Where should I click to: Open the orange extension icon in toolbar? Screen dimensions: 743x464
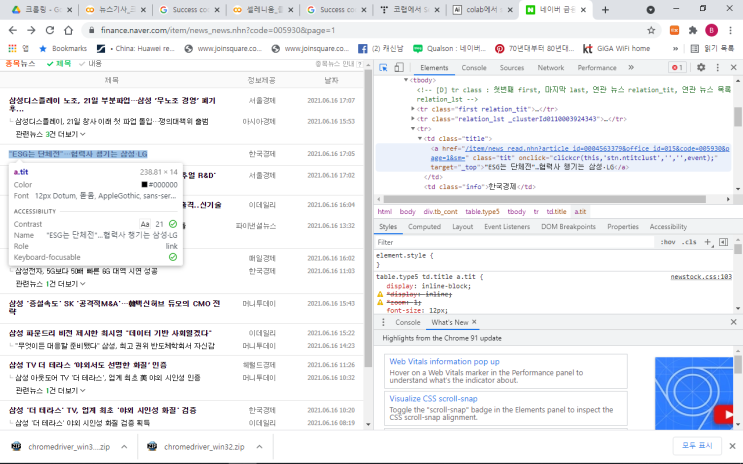tap(674, 30)
